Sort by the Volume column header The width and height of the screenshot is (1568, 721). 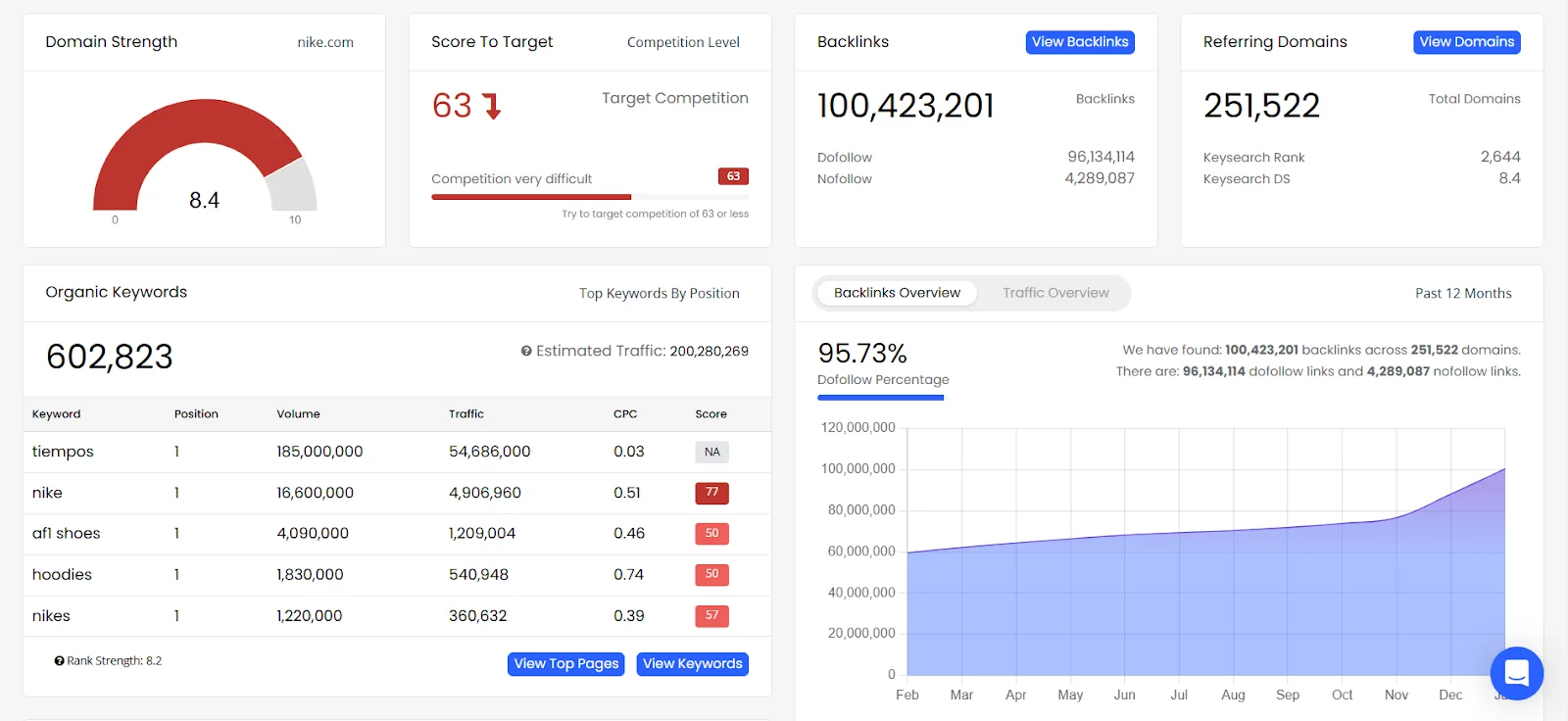pyautogui.click(x=298, y=414)
